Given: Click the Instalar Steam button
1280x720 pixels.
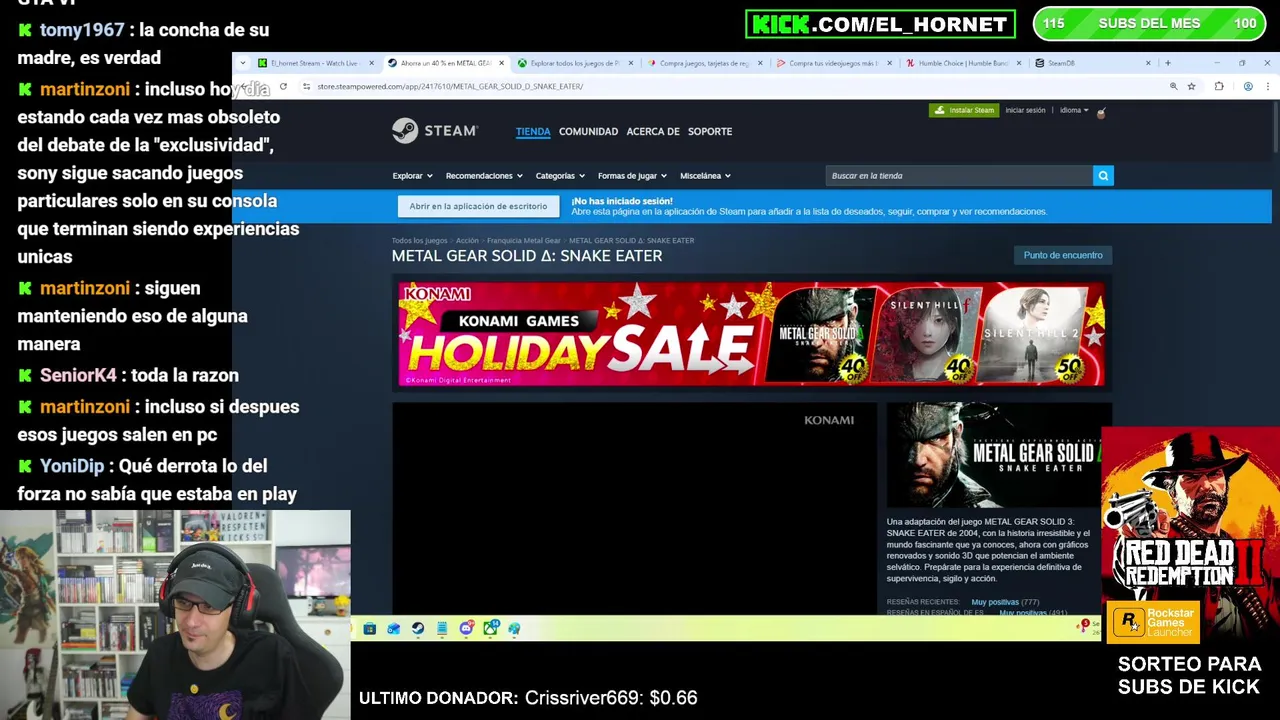Looking at the screenshot, I should click(963, 110).
